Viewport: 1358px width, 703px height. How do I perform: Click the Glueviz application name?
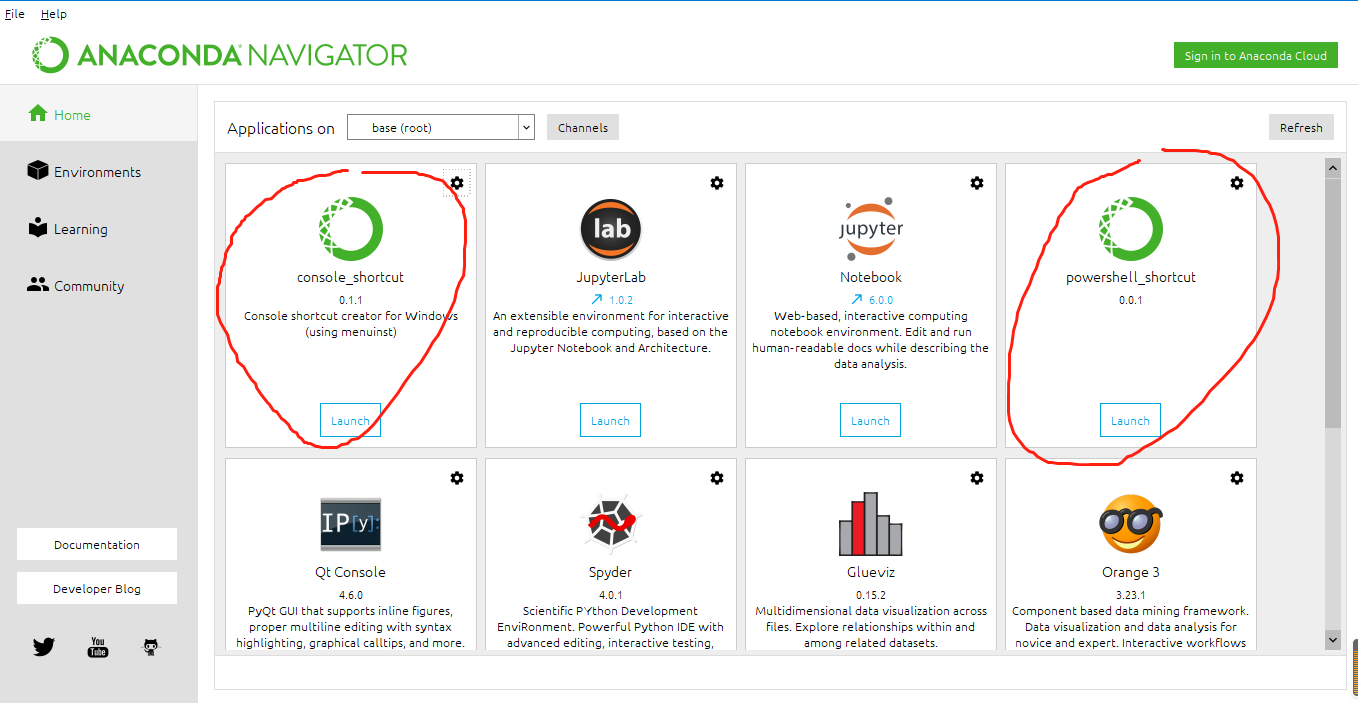point(871,572)
